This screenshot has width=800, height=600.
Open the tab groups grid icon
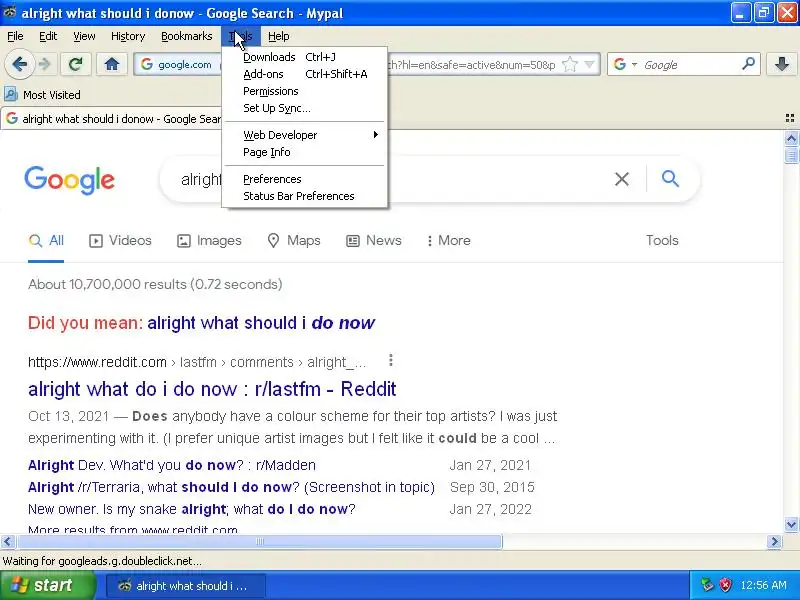pyautogui.click(x=790, y=118)
